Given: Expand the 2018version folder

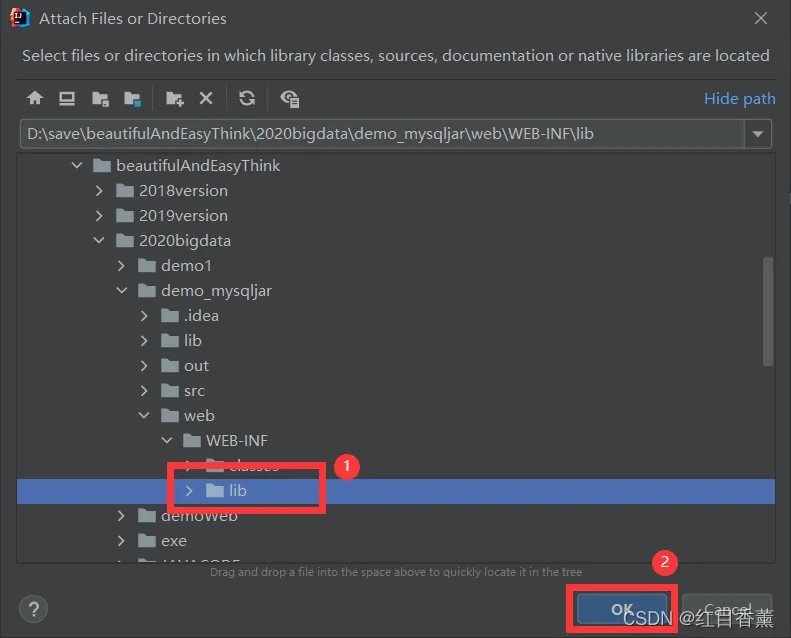Looking at the screenshot, I should click(99, 191).
